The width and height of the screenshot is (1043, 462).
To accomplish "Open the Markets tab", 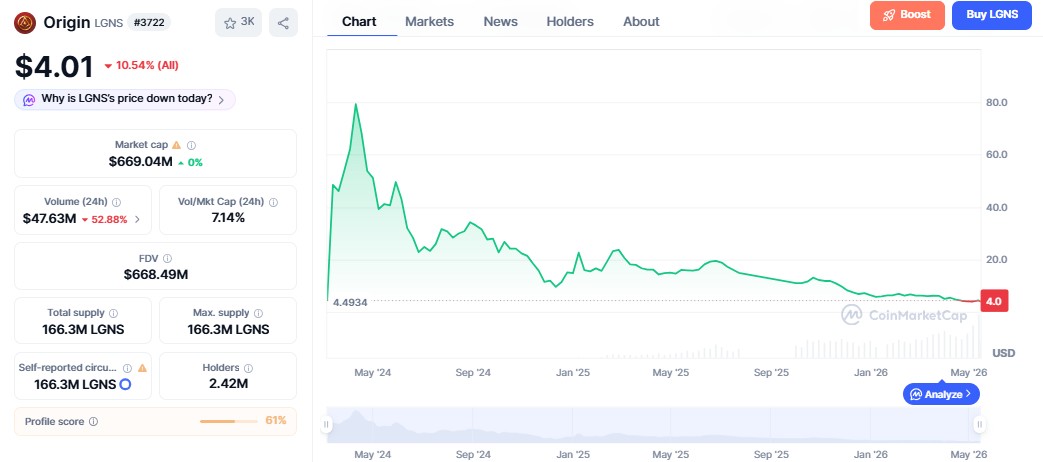I will click(430, 21).
